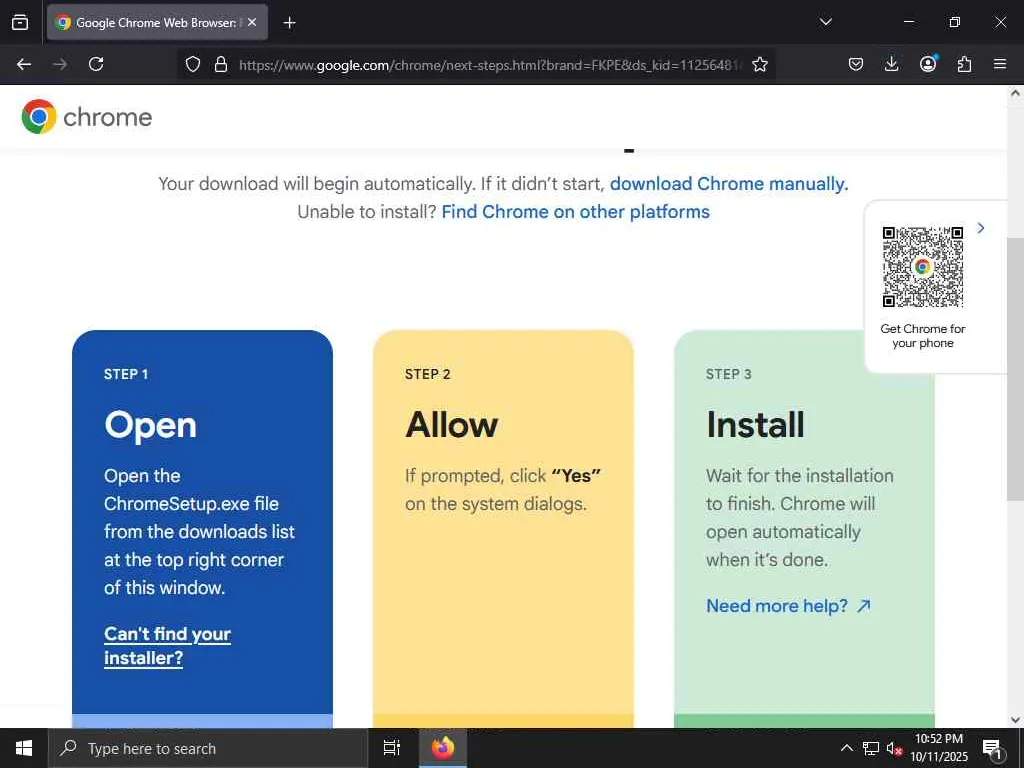Click the STEP 1 label
The image size is (1024, 768).
pyautogui.click(x=126, y=374)
